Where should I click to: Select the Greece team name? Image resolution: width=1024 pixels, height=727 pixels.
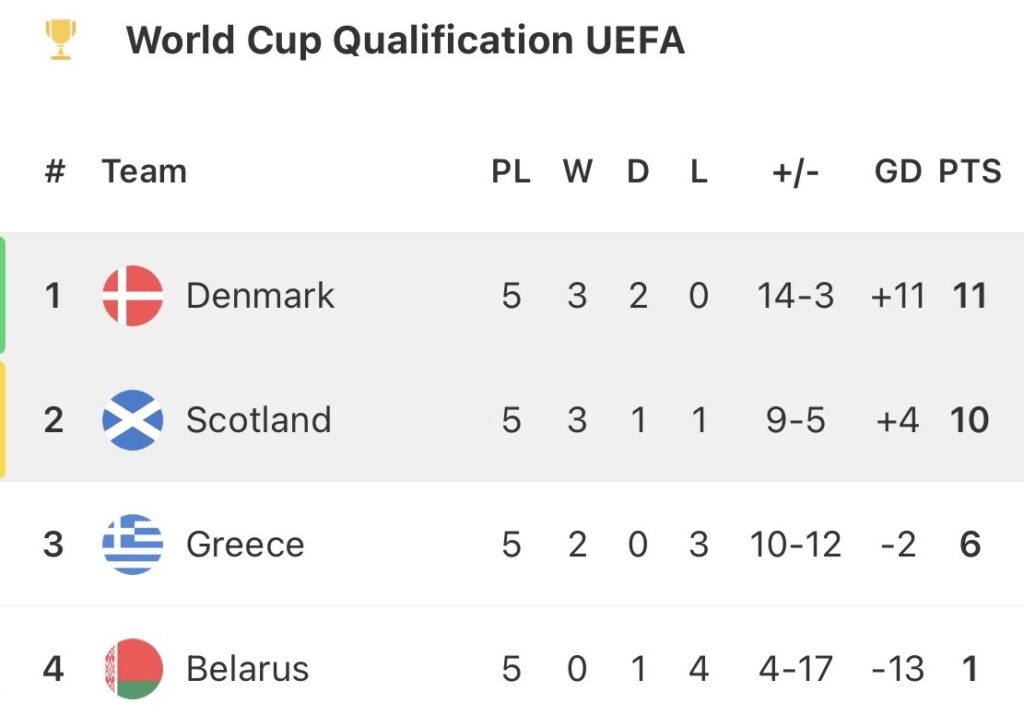tap(245, 545)
